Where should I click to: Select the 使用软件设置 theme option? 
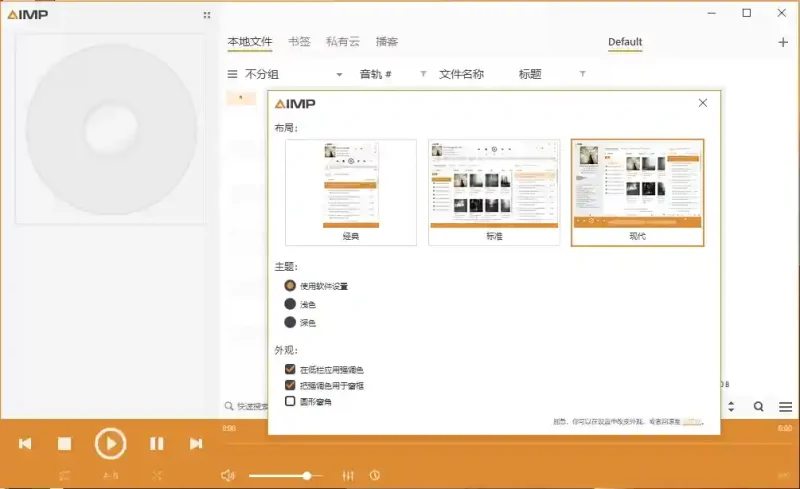click(x=290, y=285)
